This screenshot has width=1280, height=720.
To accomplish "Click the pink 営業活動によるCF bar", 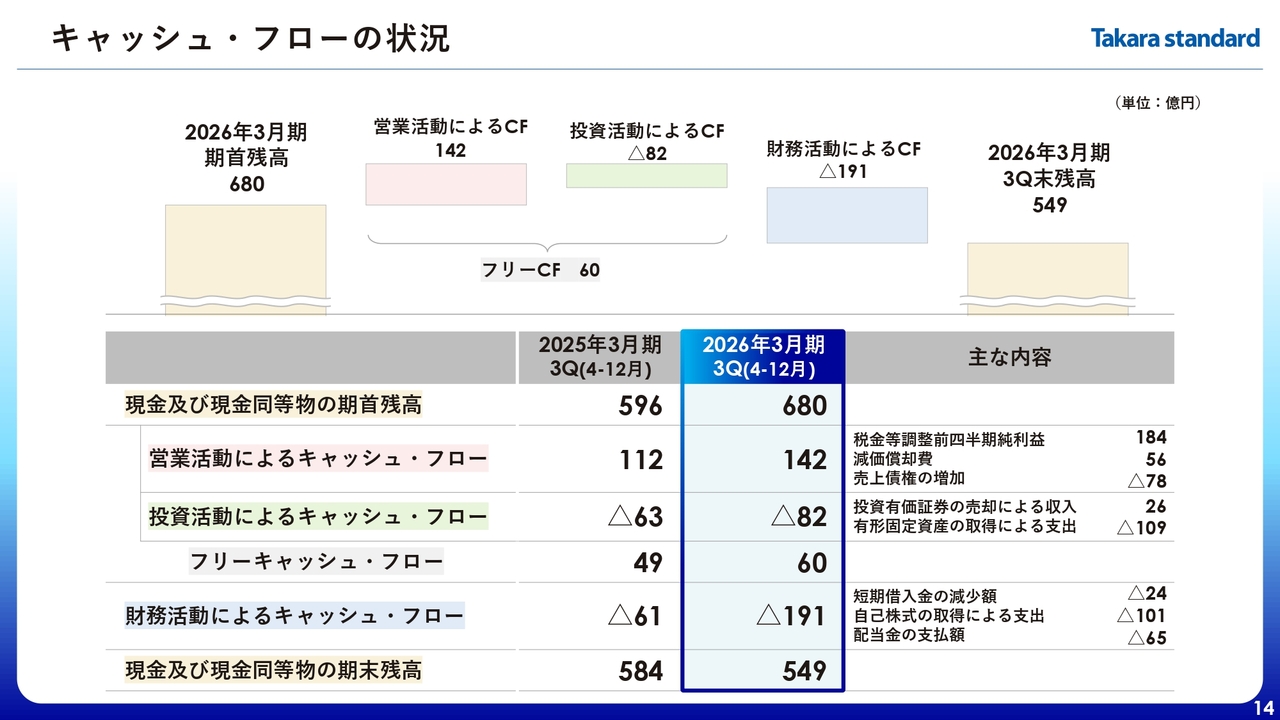I will pyautogui.click(x=446, y=185).
